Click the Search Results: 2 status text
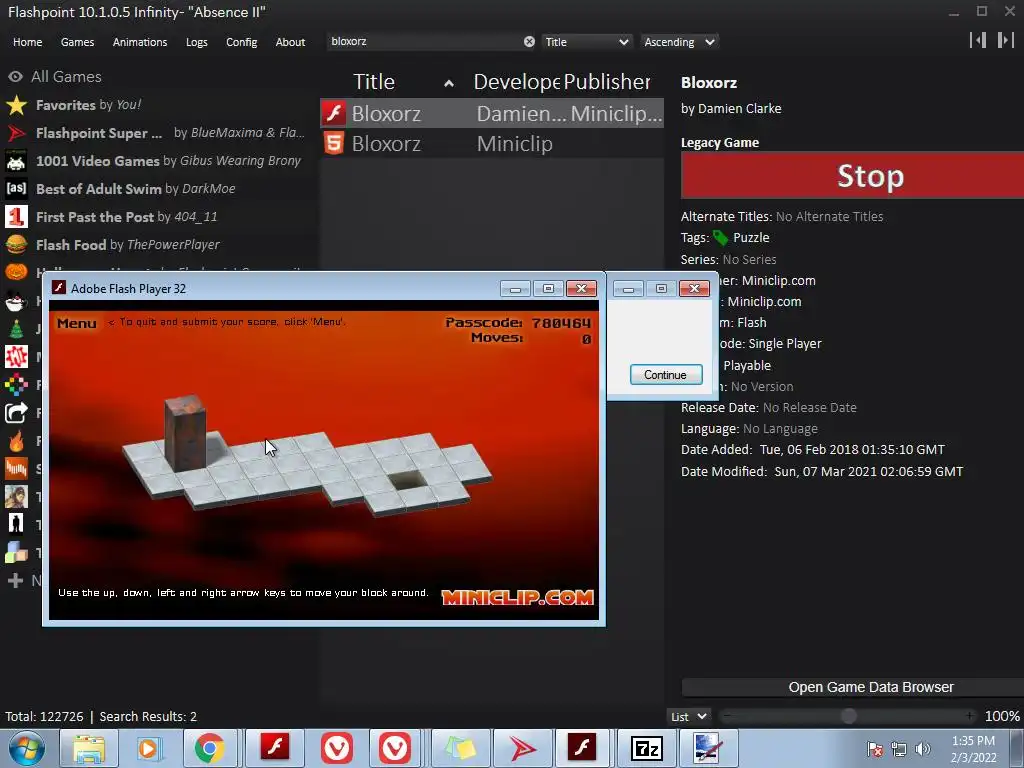 148,716
